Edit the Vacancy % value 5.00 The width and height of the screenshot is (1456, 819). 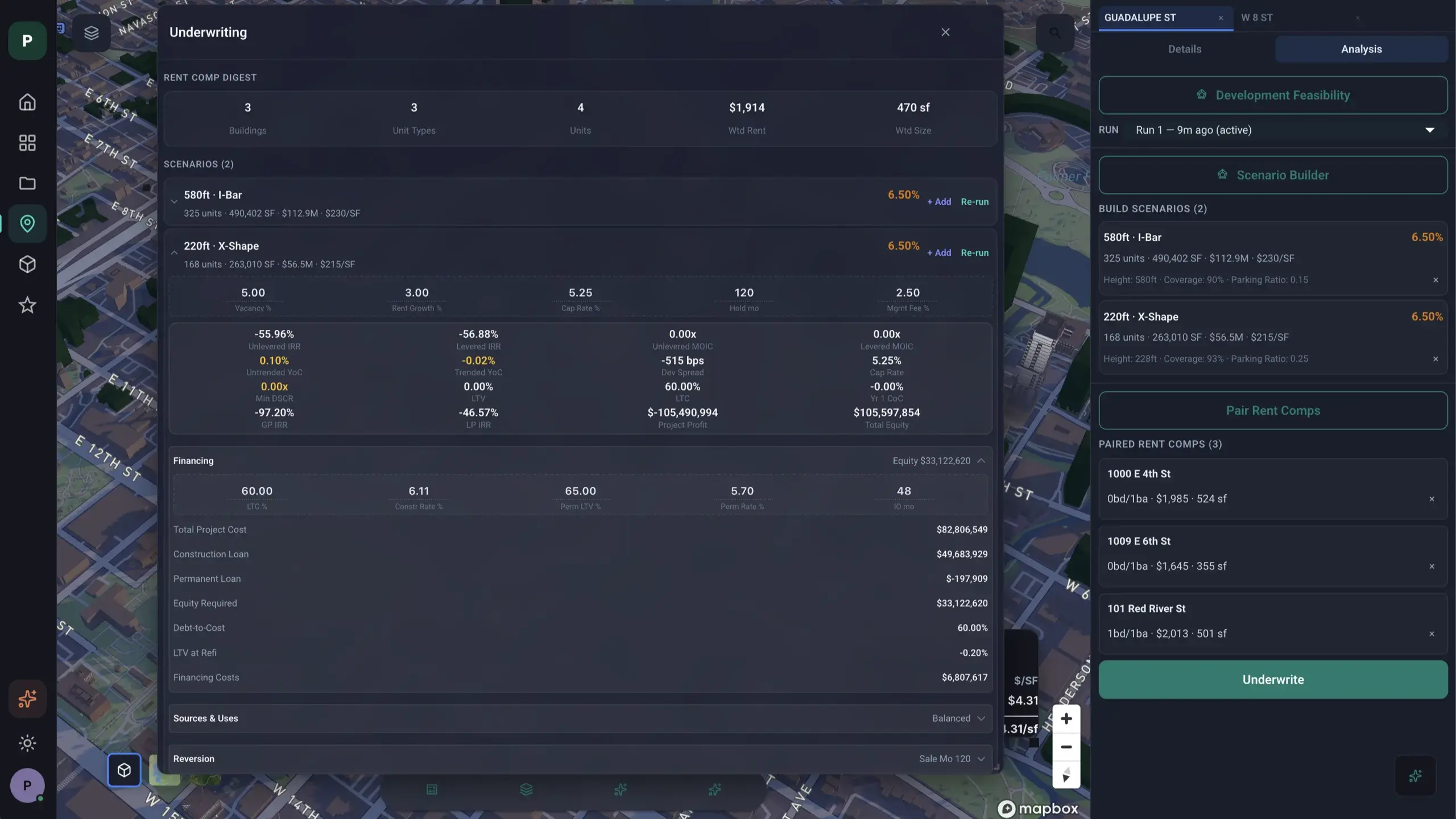pos(253,292)
